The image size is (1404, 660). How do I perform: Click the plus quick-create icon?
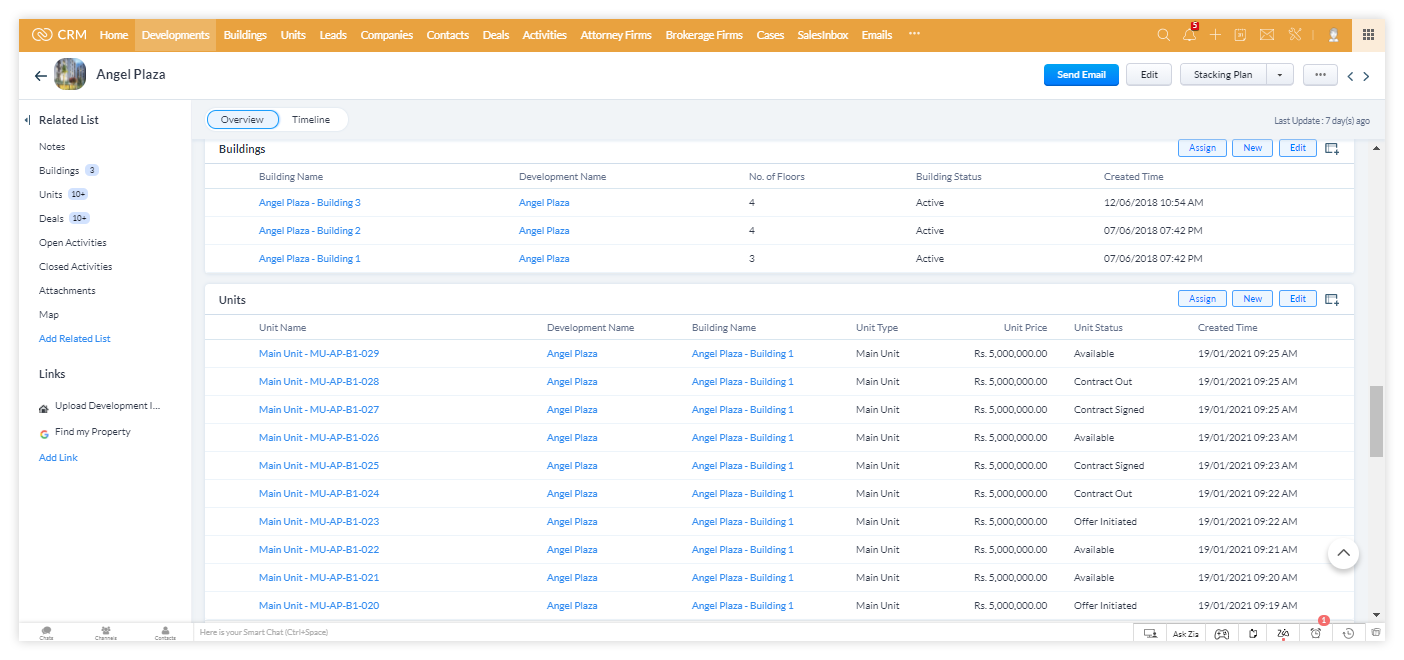point(1215,35)
